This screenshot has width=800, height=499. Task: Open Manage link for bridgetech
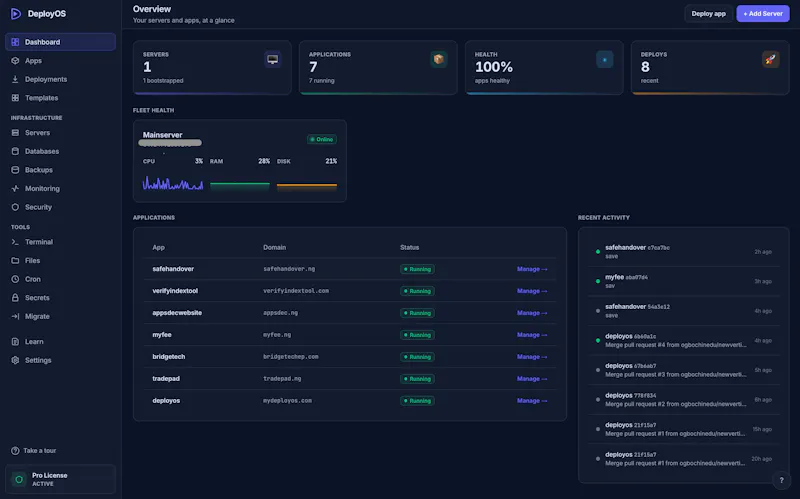tap(532, 357)
